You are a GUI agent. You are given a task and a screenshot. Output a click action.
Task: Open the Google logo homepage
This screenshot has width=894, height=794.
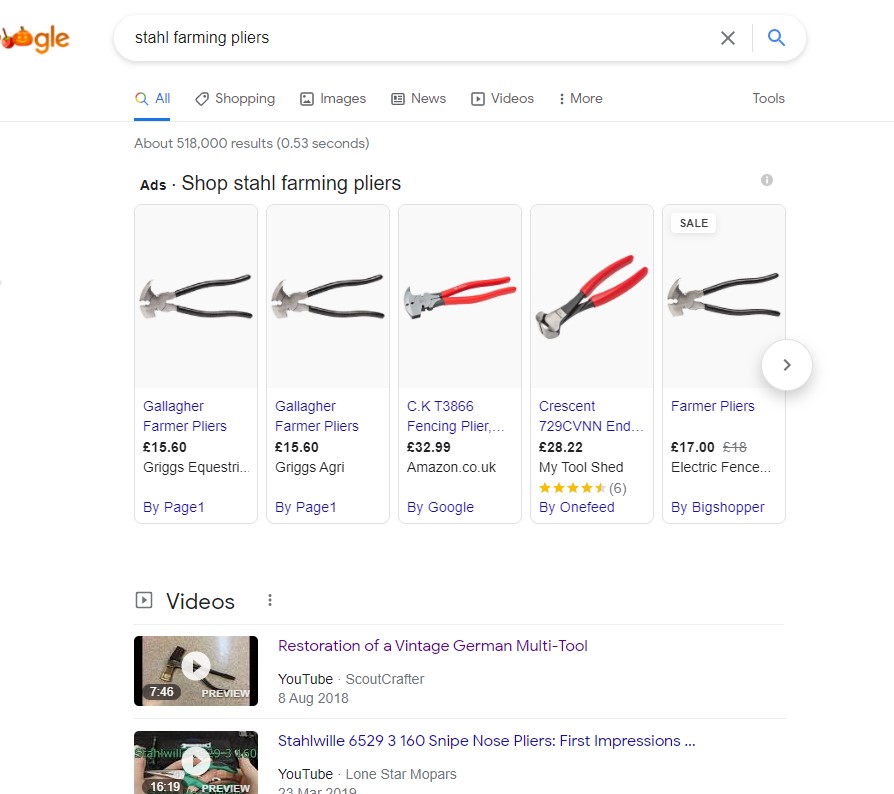click(38, 39)
